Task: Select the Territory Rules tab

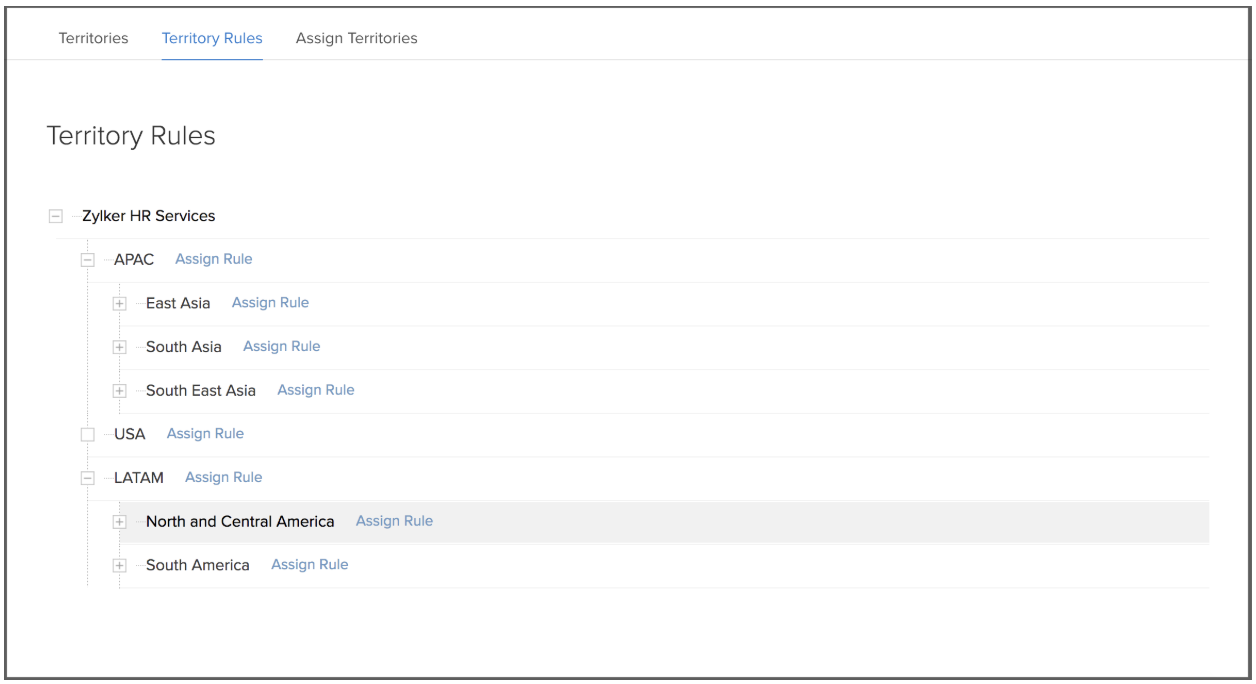Action: click(212, 38)
